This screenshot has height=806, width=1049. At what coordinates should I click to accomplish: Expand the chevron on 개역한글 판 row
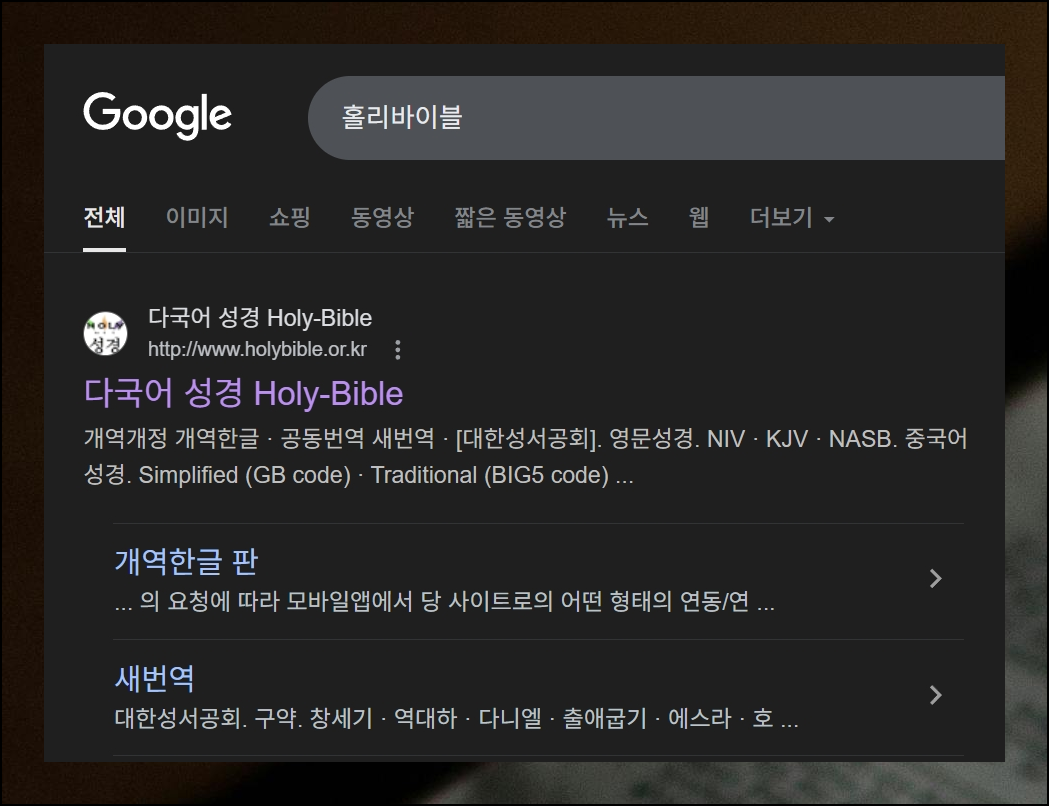coord(935,579)
